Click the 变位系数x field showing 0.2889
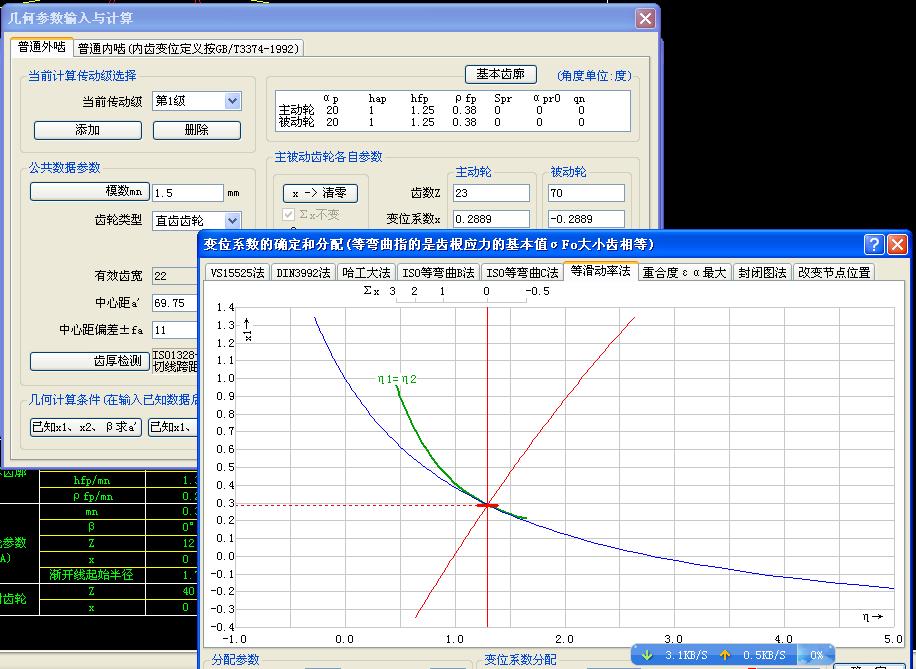916x669 pixels. [x=491, y=219]
